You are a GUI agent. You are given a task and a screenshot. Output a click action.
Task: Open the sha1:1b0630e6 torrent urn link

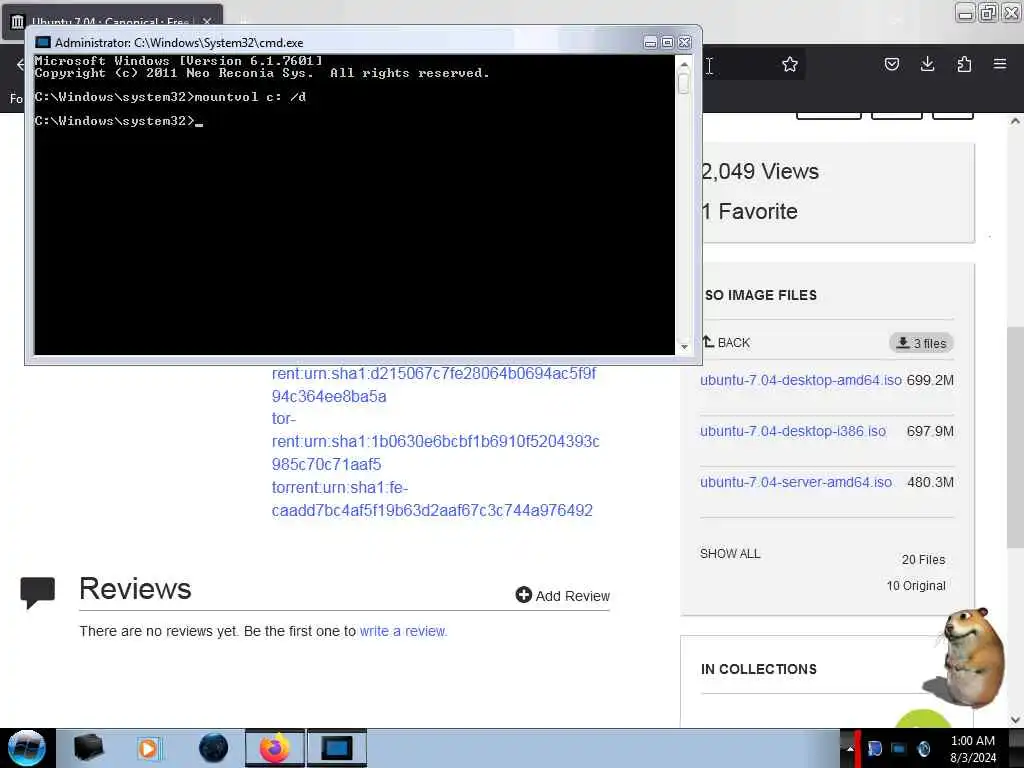click(x=435, y=441)
